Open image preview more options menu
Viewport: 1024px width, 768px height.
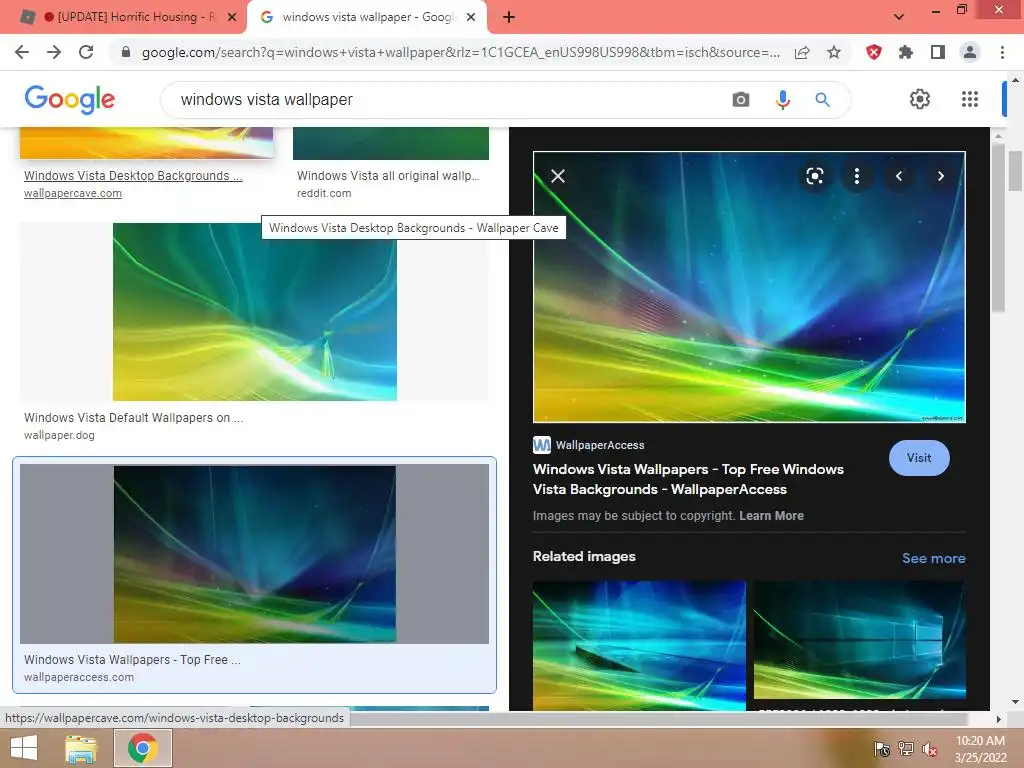pos(857,176)
